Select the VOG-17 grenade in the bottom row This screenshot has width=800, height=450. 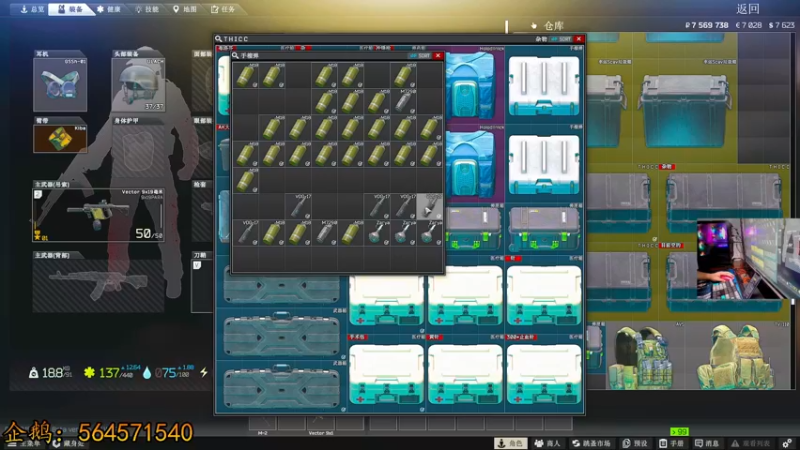coord(246,233)
